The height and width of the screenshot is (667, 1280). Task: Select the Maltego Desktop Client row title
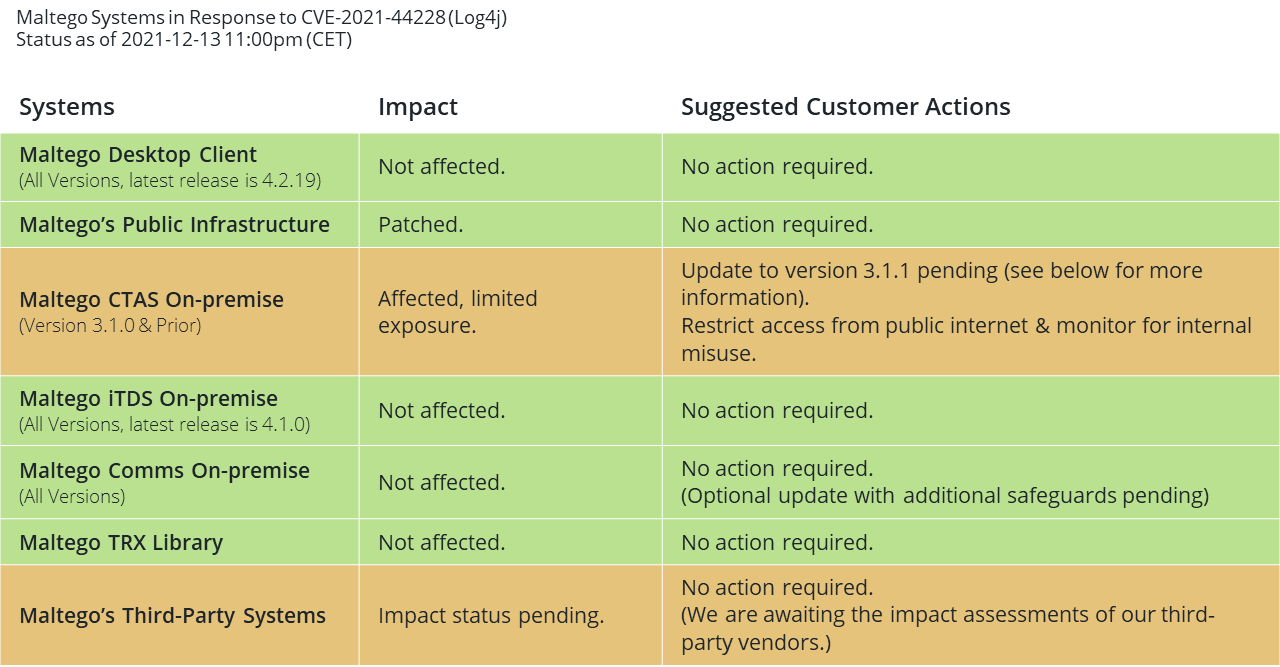pos(138,155)
